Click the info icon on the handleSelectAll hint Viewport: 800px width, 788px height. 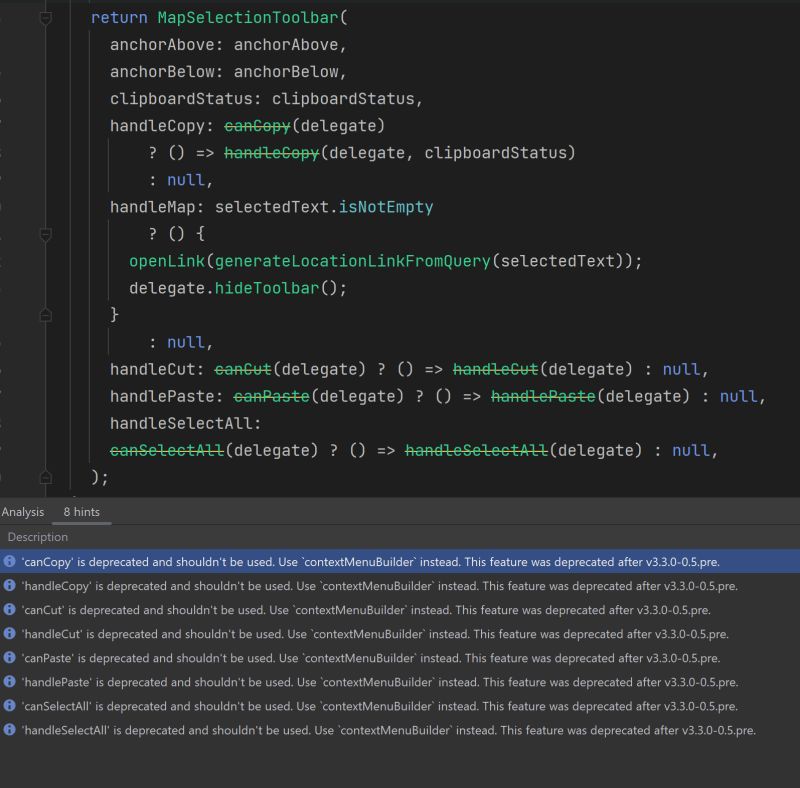click(10, 730)
